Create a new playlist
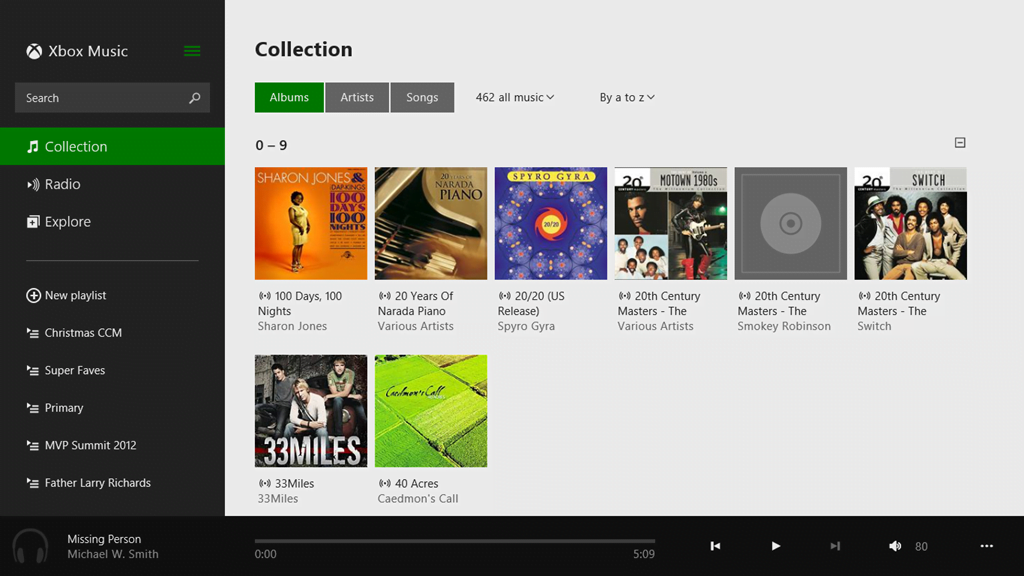The image size is (1024, 576). click(x=74, y=296)
